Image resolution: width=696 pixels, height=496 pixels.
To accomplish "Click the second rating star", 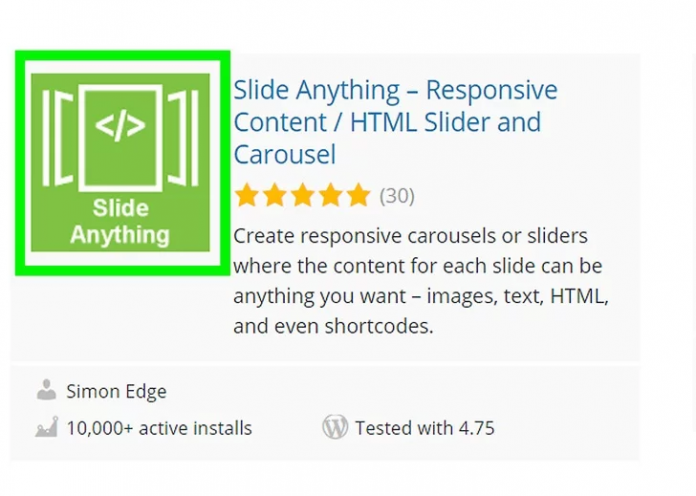I will (274, 196).
